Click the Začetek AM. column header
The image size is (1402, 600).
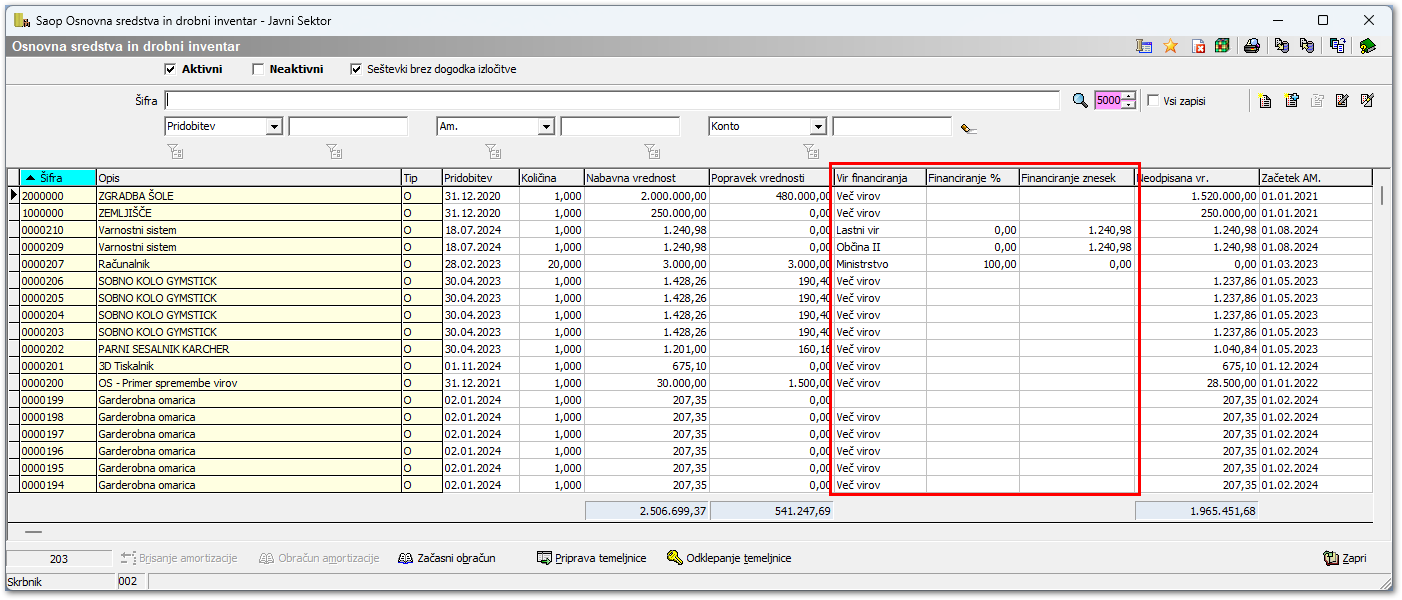(1315, 178)
